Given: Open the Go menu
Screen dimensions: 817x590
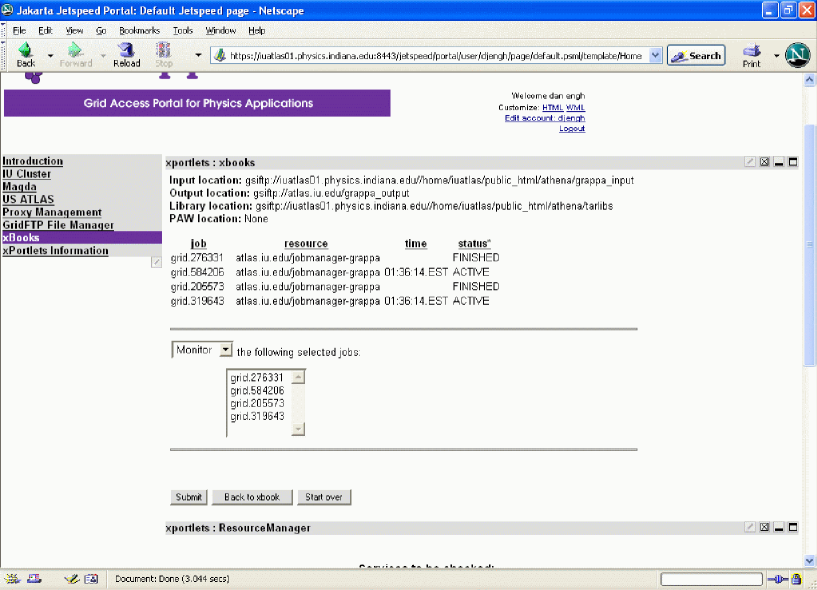Looking at the screenshot, I should click(x=101, y=30).
